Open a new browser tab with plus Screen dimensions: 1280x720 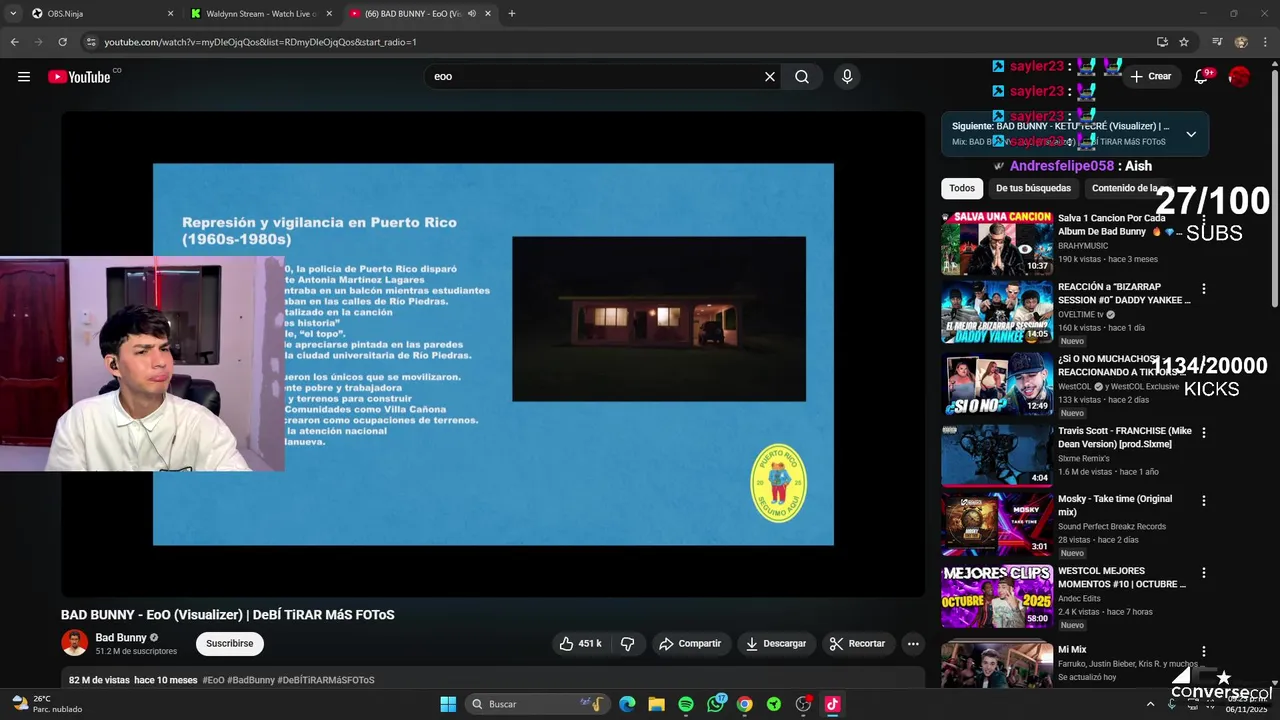(512, 14)
